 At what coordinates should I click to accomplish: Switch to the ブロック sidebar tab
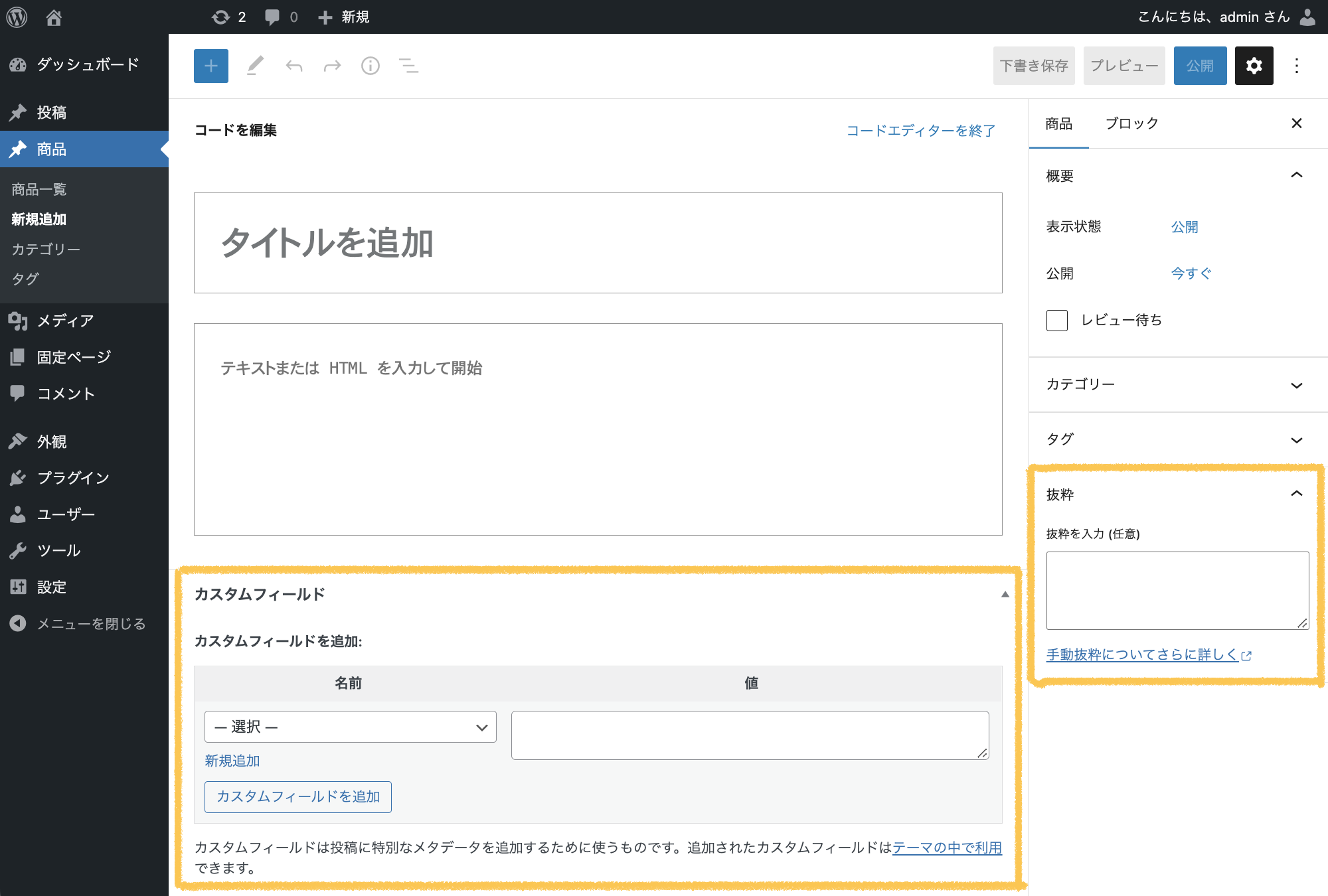click(1132, 123)
